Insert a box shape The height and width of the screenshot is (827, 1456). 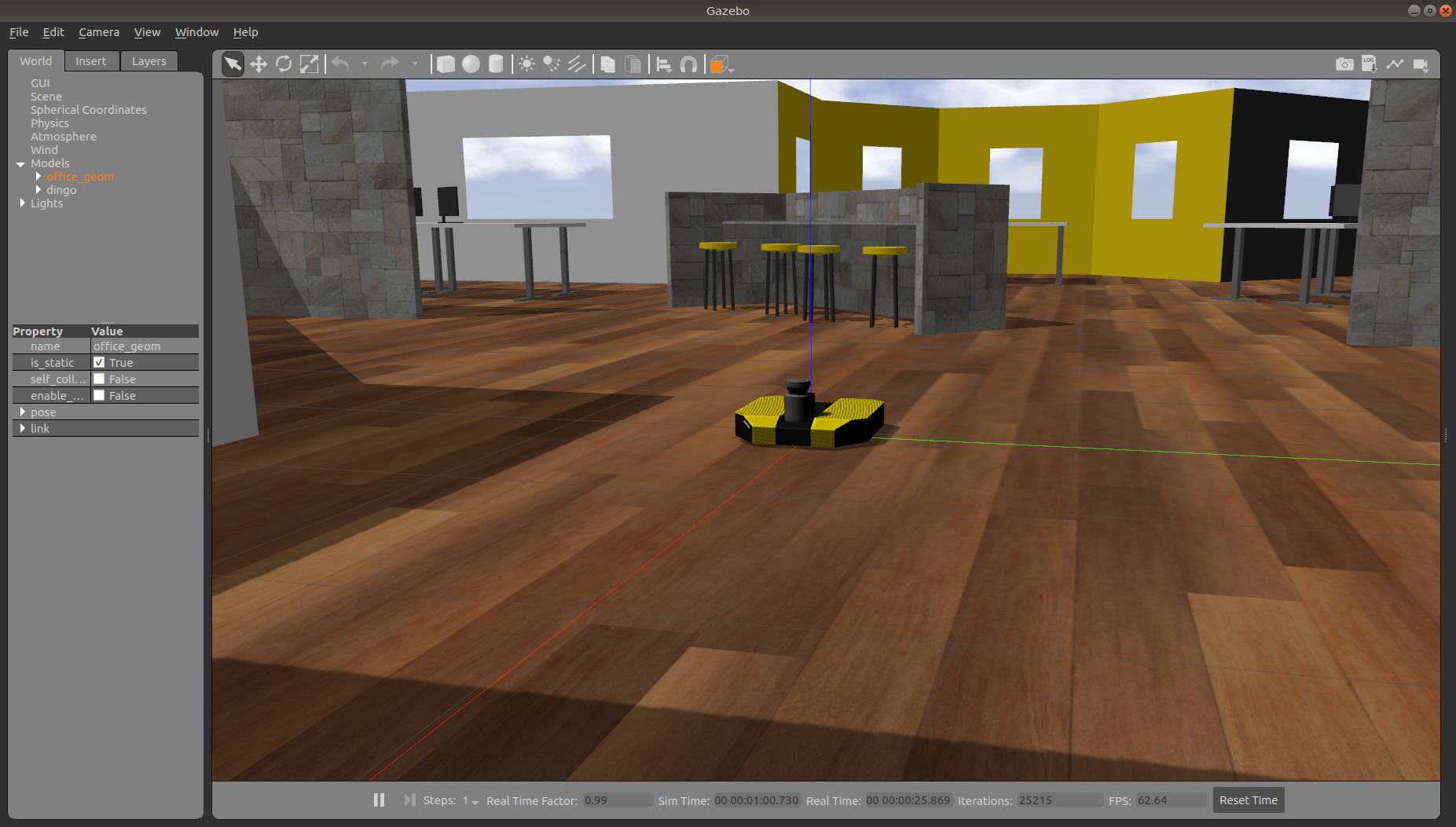(446, 64)
